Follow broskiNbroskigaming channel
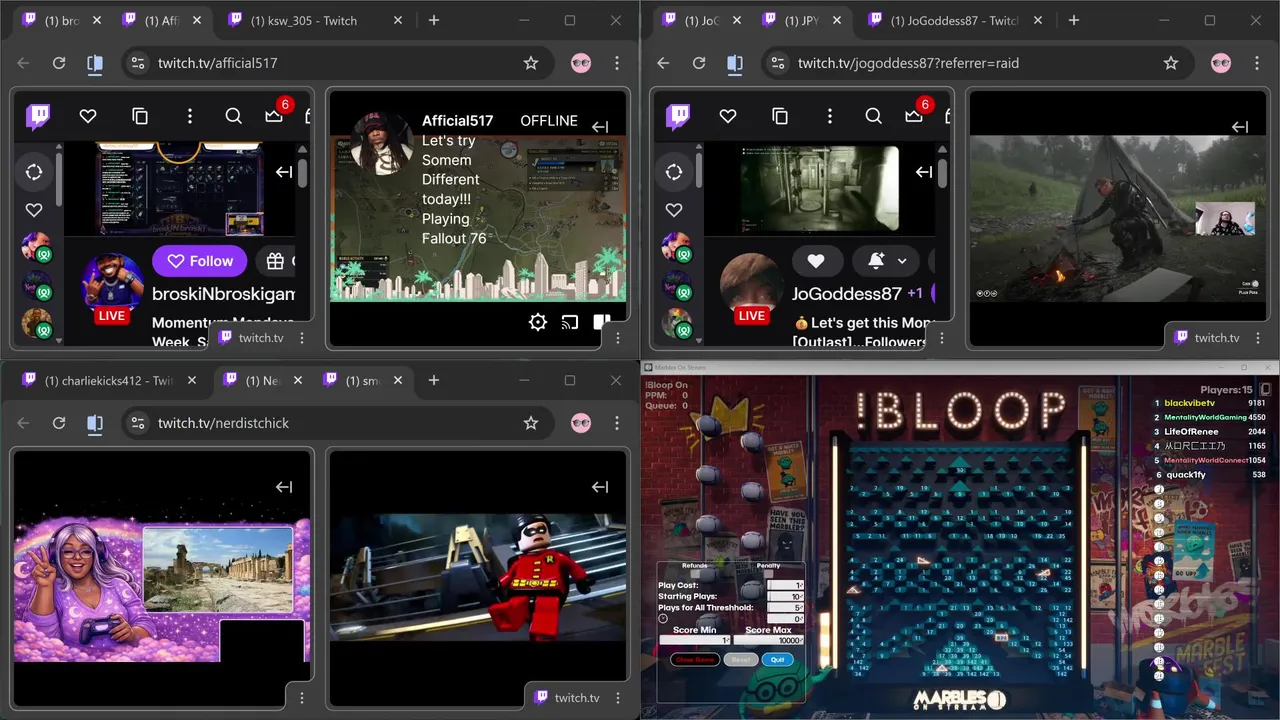 200,261
